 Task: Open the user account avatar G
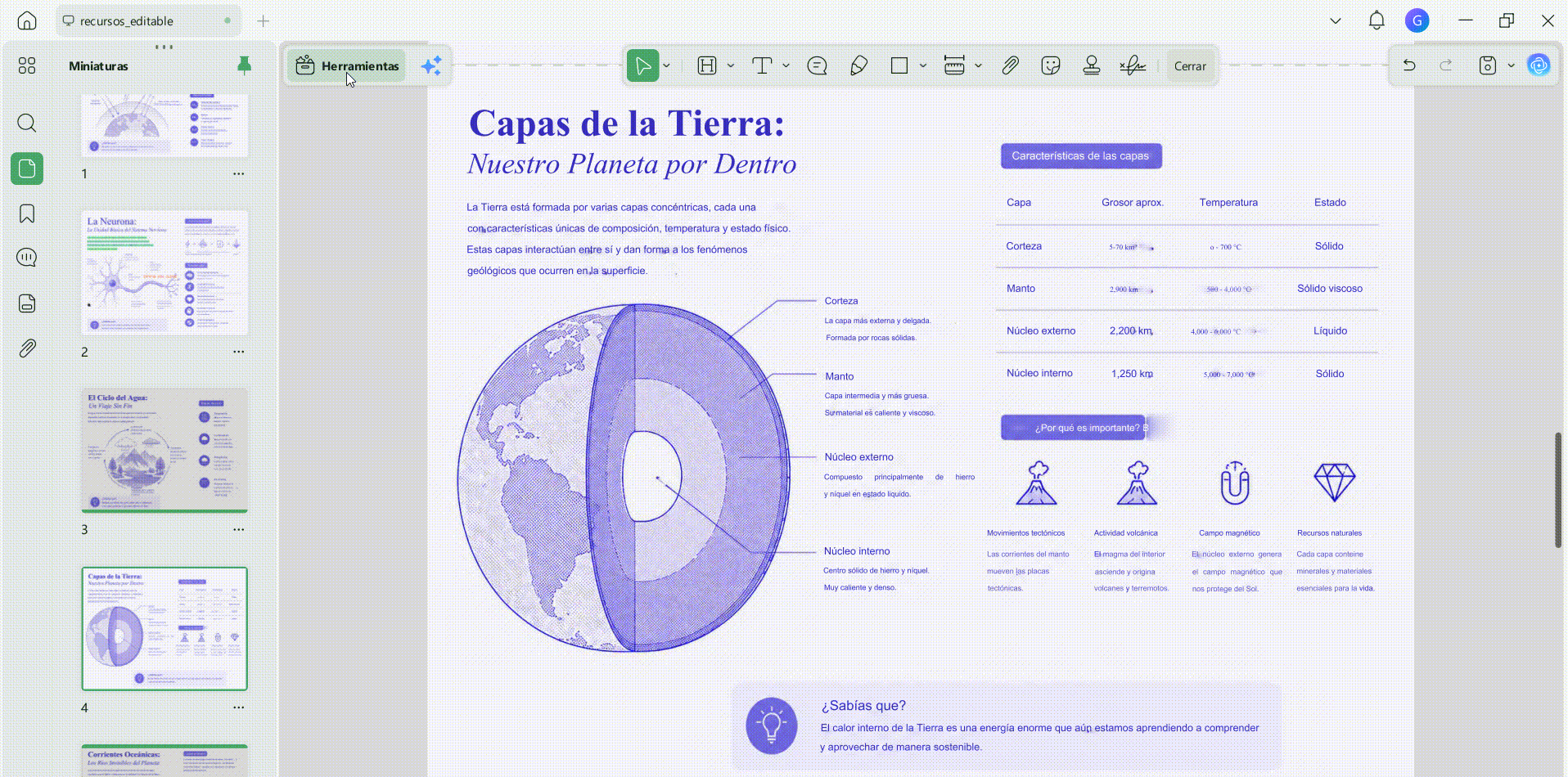pyautogui.click(x=1417, y=20)
